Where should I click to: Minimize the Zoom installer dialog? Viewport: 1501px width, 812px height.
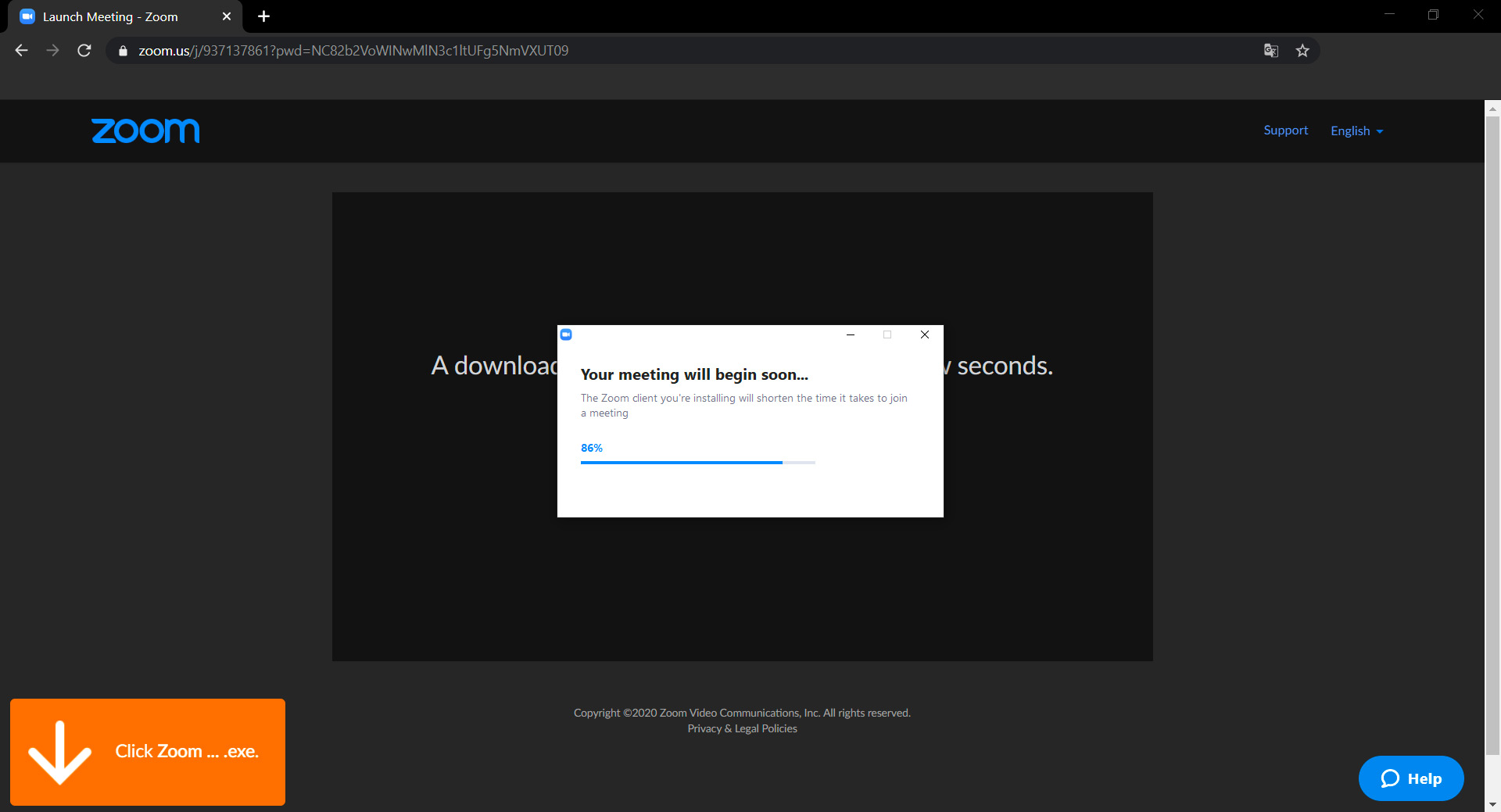pyautogui.click(x=851, y=334)
